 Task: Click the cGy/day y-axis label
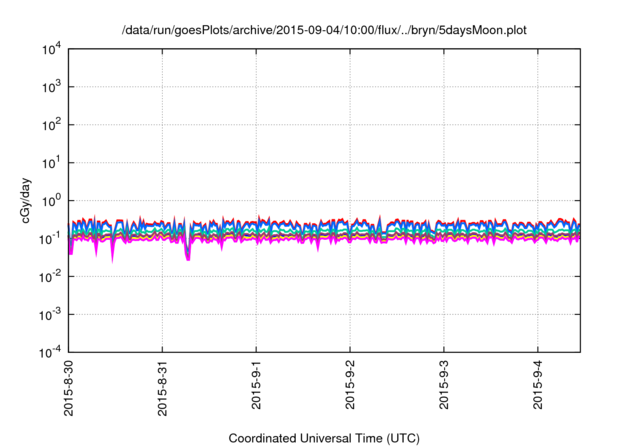pos(26,200)
